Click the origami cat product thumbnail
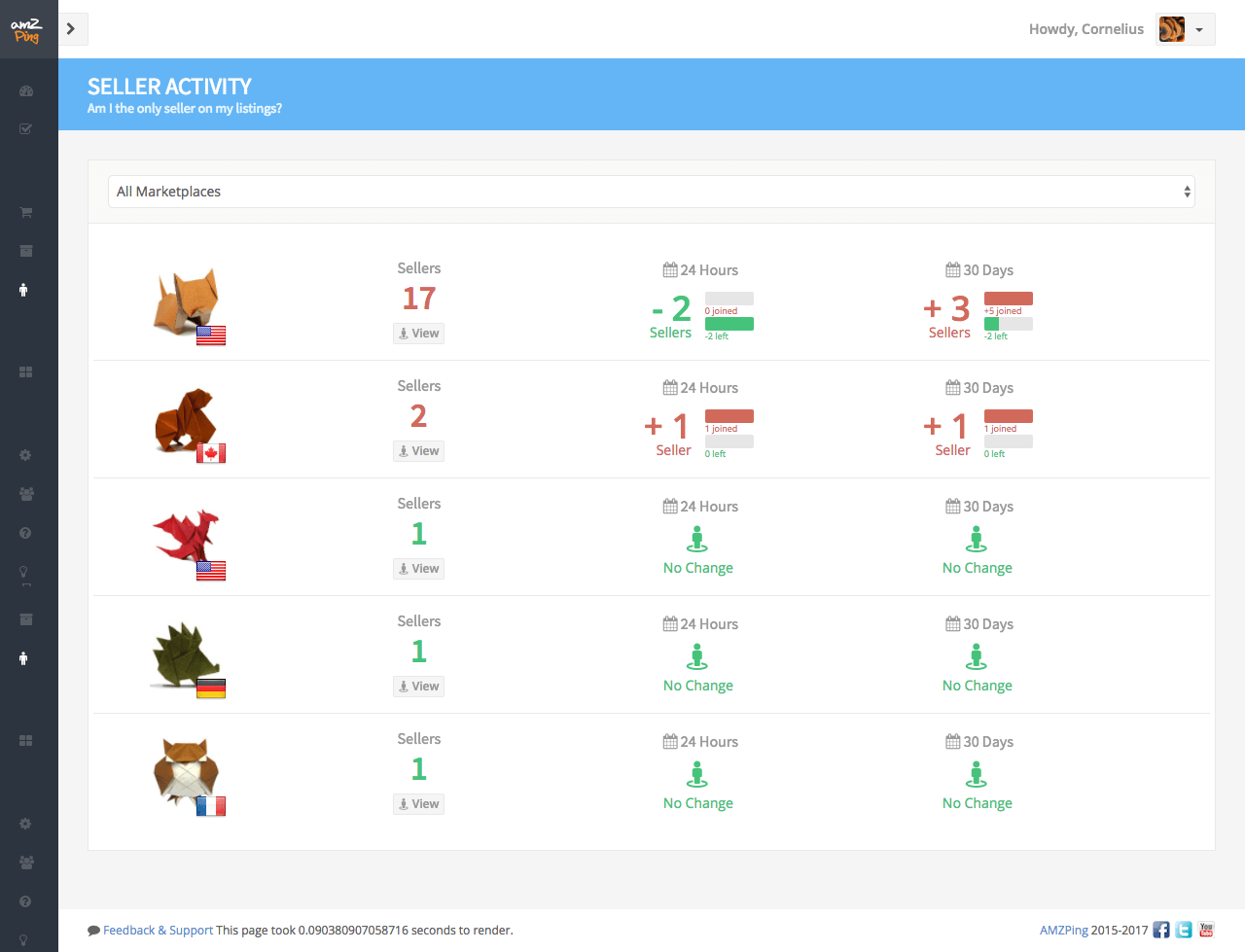This screenshot has height=952, width=1245. pyautogui.click(x=187, y=301)
